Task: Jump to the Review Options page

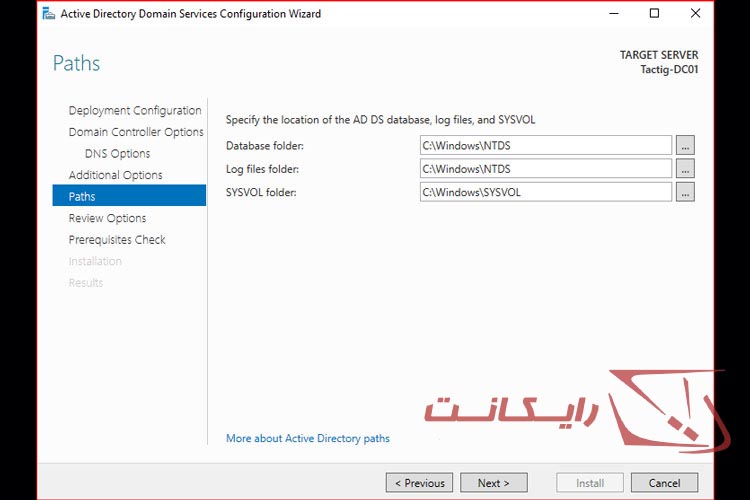Action: [107, 218]
